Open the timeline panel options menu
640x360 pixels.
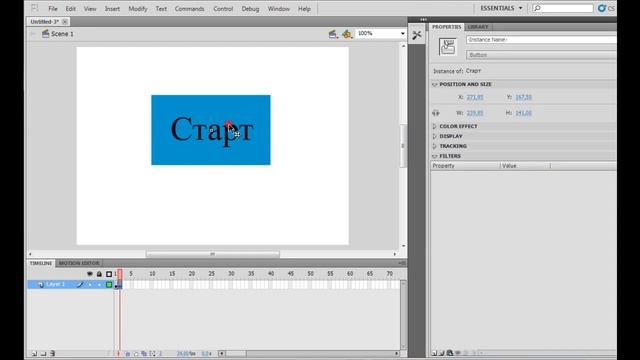(x=402, y=263)
